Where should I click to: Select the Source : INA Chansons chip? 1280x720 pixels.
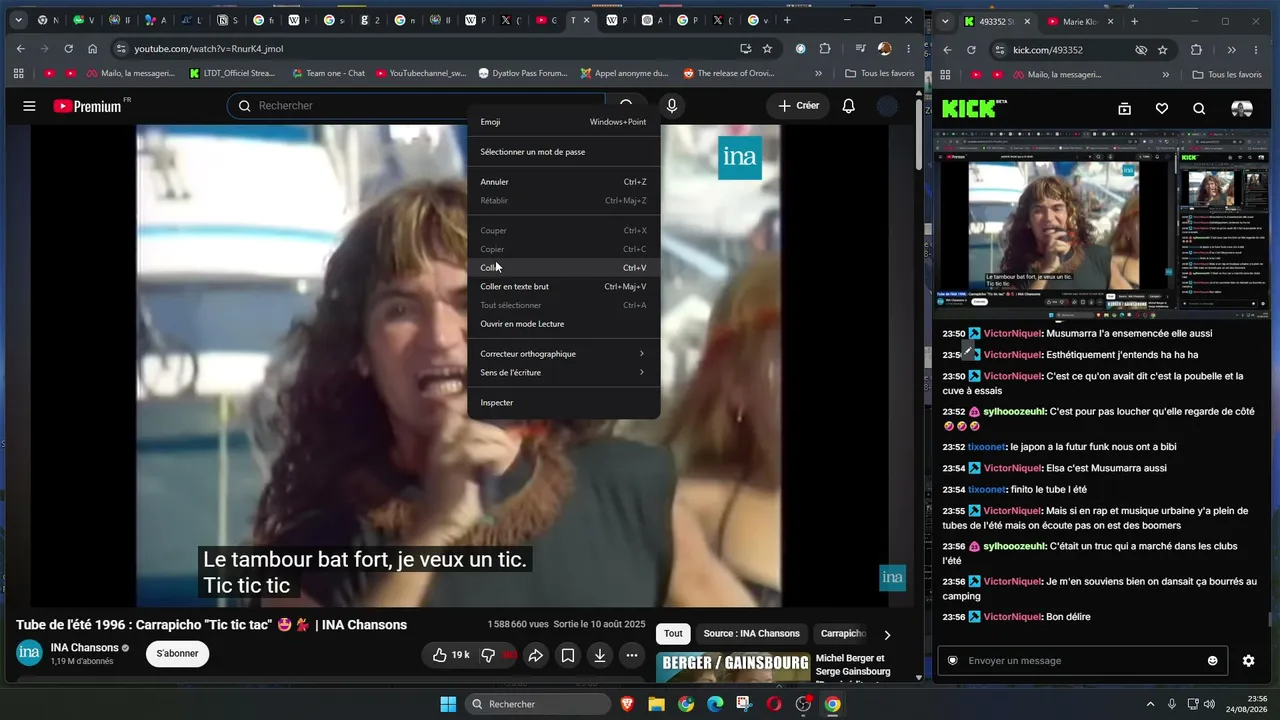coord(751,634)
